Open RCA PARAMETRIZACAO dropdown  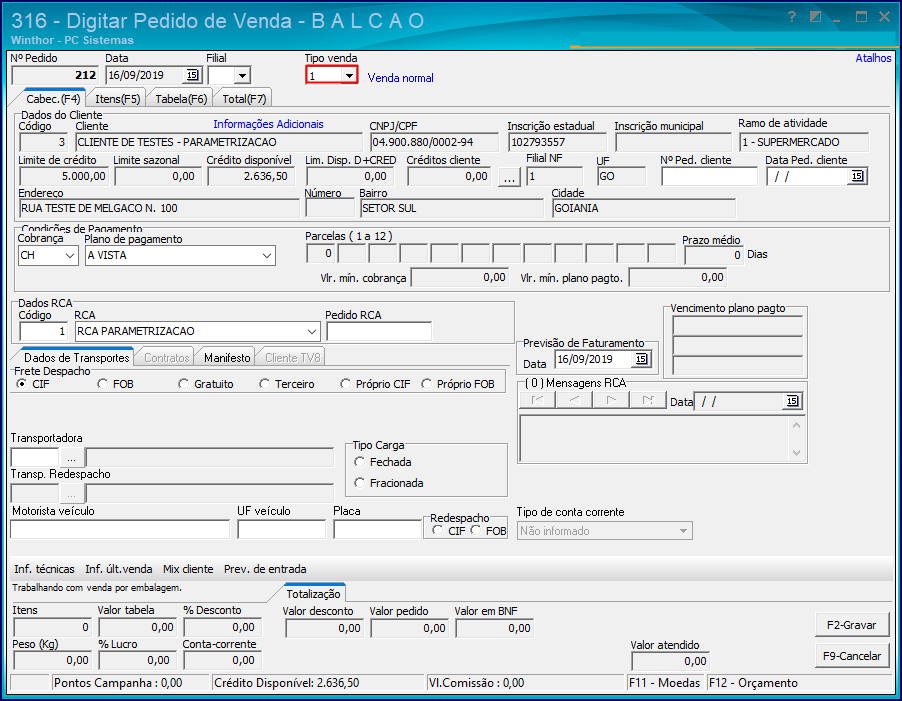(311, 331)
